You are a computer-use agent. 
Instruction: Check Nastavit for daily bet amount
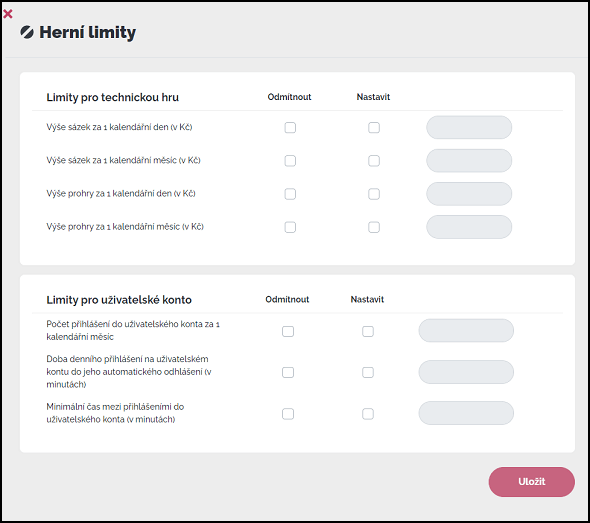pos(374,128)
